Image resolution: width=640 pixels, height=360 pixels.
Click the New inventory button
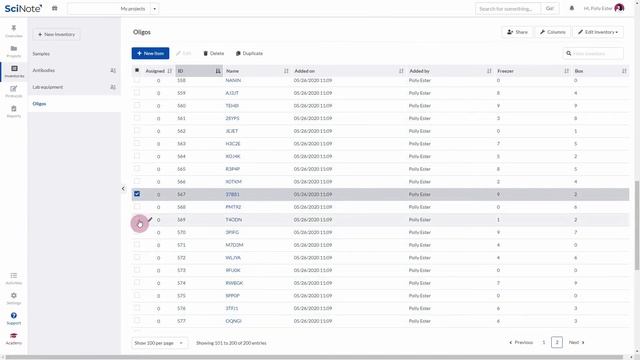coord(56,34)
